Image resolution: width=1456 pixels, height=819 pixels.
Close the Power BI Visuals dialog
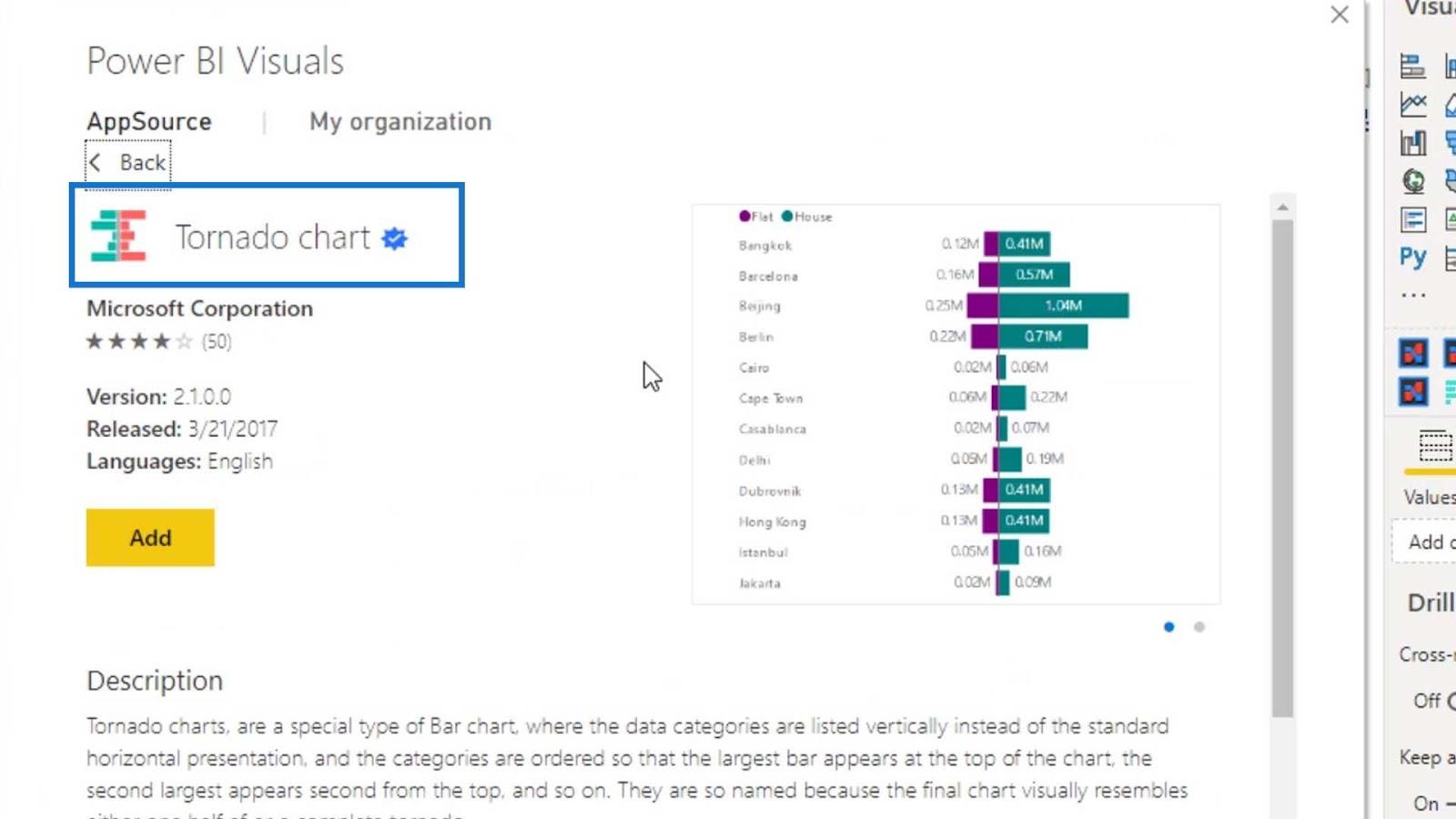1340,15
